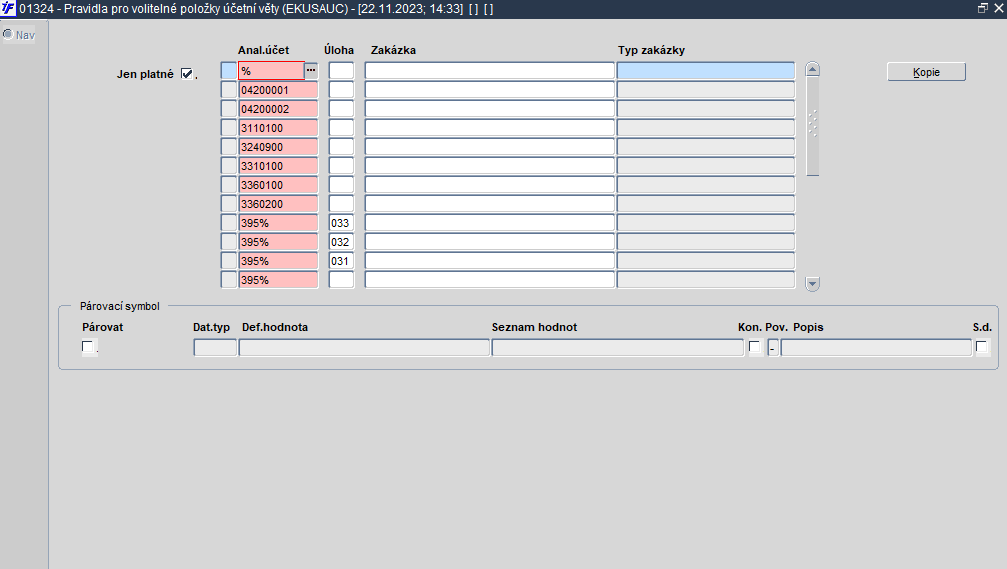This screenshot has width=1007, height=569.
Task: Toggle the S.d. checkbox
Action: (x=981, y=347)
